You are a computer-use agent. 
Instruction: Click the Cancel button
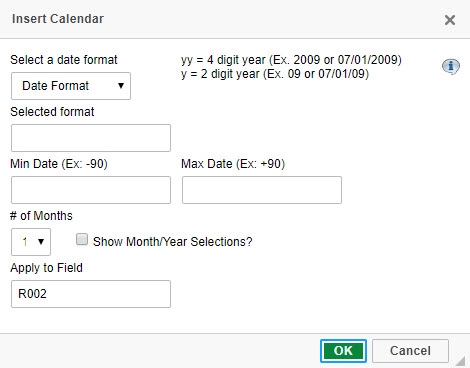tap(410, 351)
